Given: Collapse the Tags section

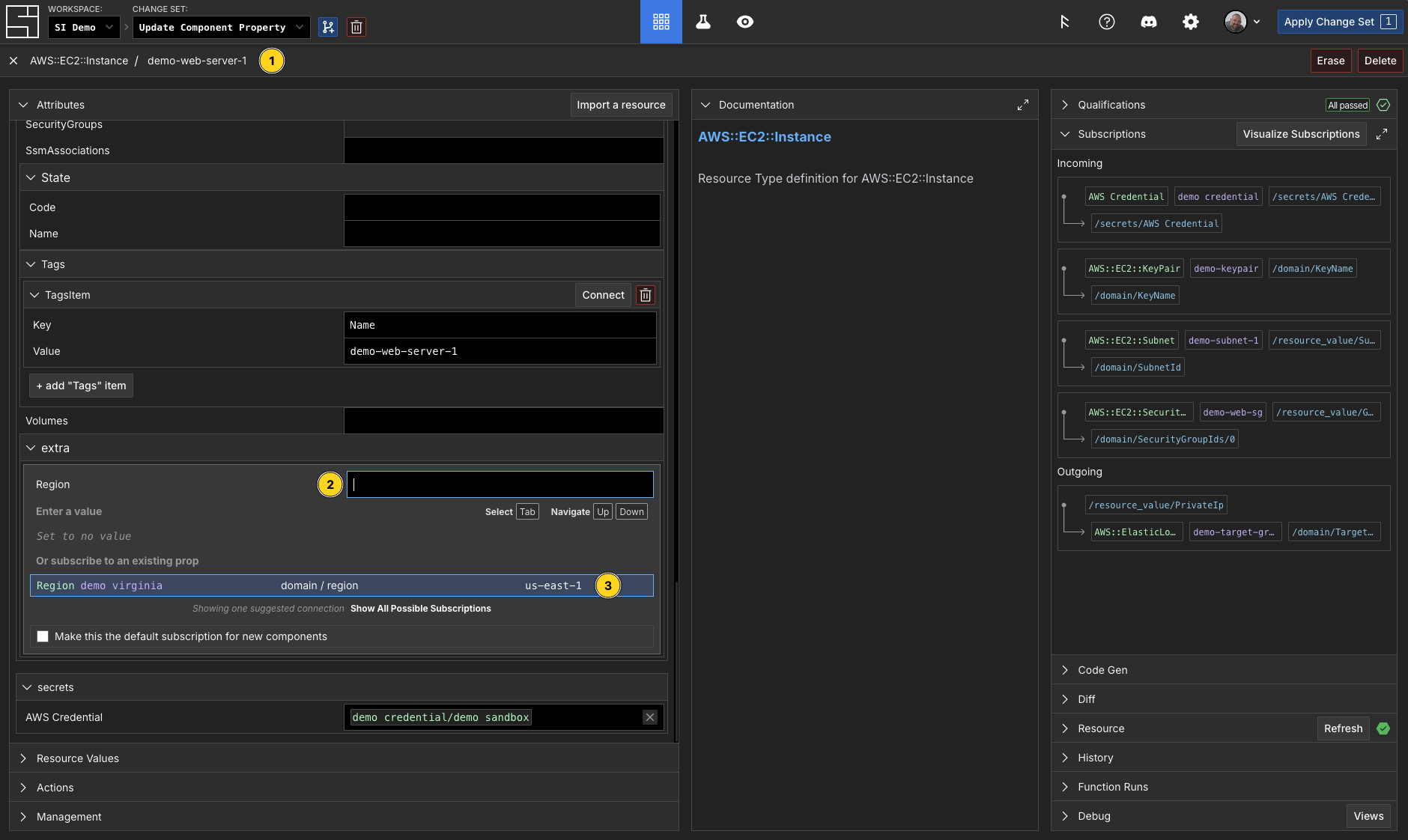Looking at the screenshot, I should tap(31, 264).
